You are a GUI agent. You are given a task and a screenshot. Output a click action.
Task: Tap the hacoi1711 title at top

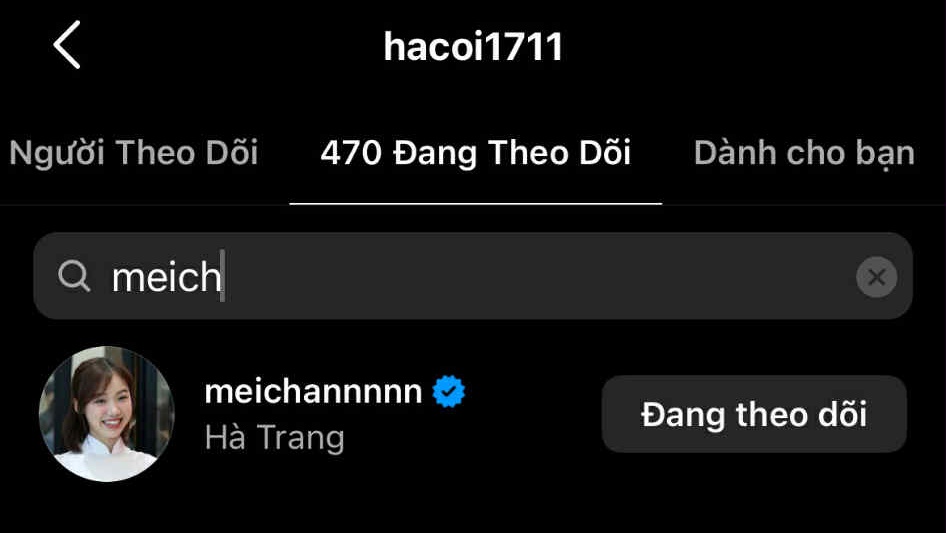[x=473, y=46]
